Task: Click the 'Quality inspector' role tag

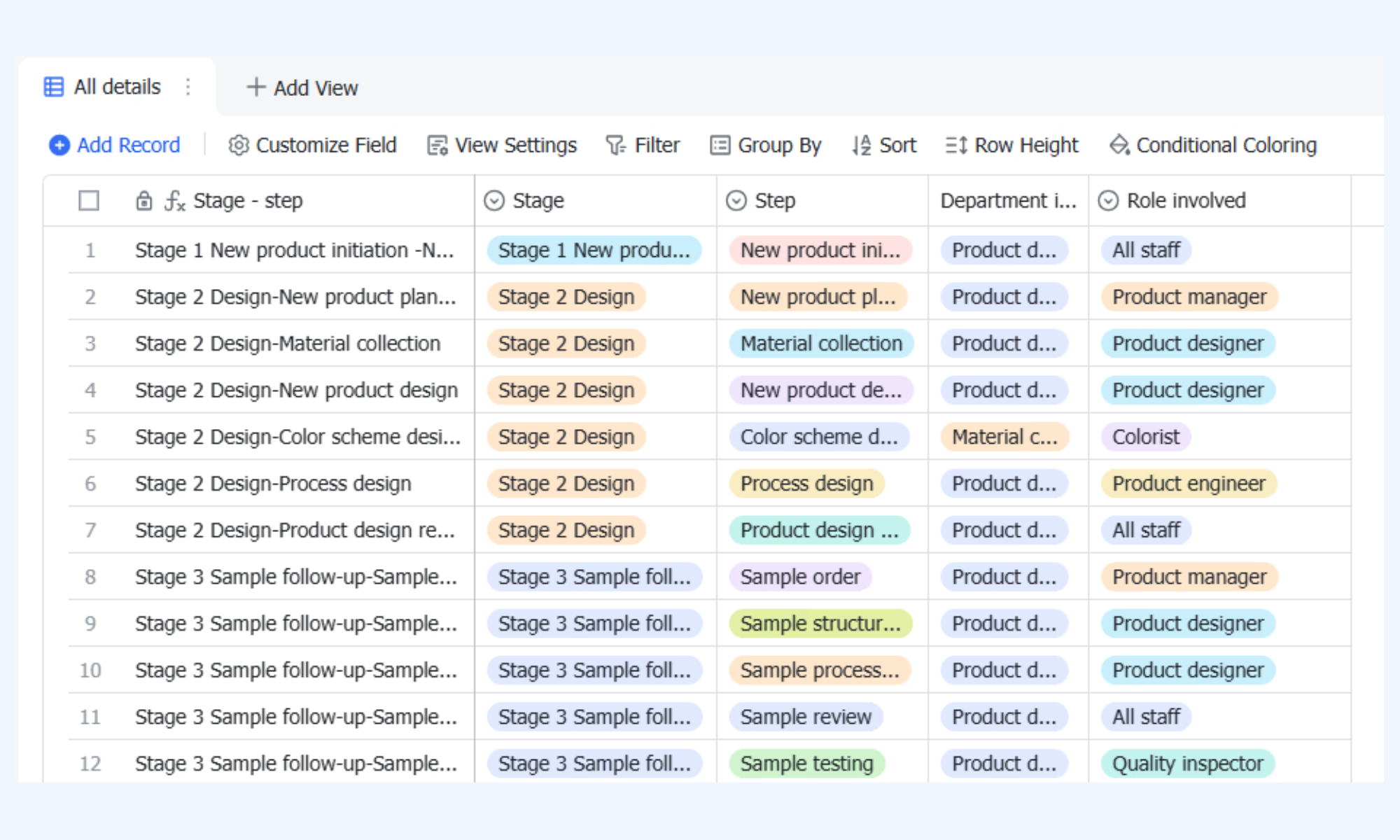Action: (x=1188, y=764)
